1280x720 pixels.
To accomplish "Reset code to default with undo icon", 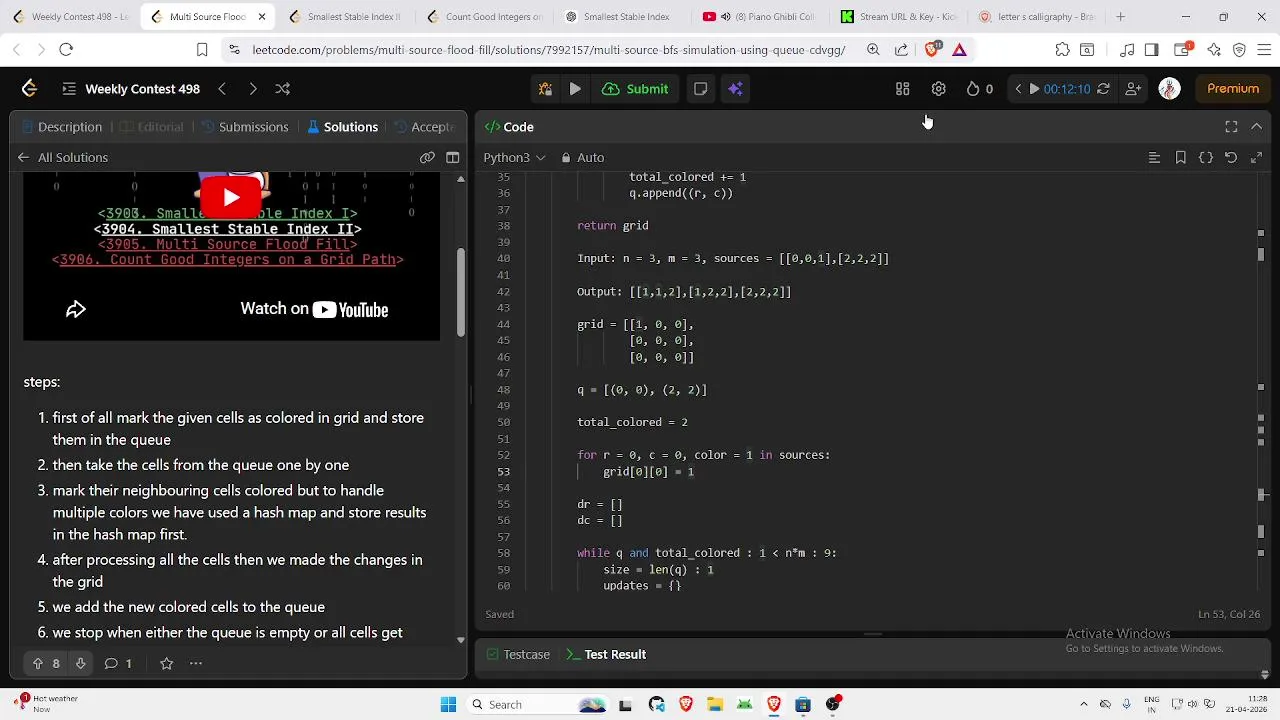I will coord(1231,157).
